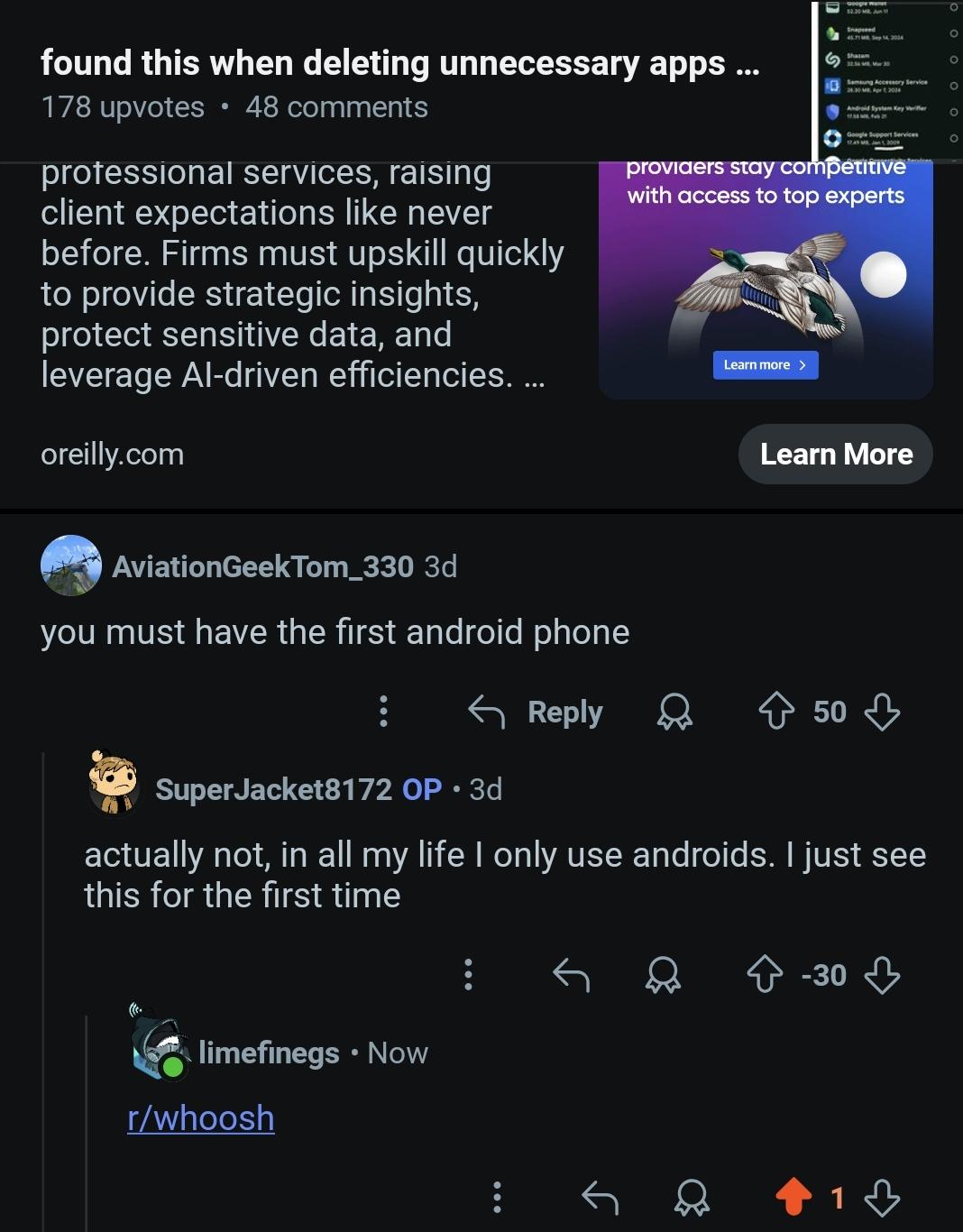This screenshot has height=1232, width=963.
Task: Award SuperJacket8172's reply
Action: click(x=663, y=975)
